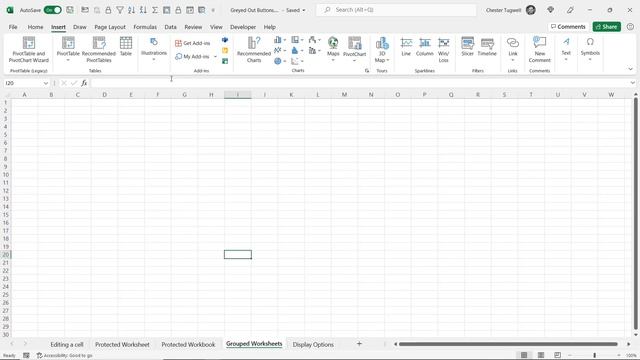
Task: Add a New Comment
Action: click(x=540, y=50)
